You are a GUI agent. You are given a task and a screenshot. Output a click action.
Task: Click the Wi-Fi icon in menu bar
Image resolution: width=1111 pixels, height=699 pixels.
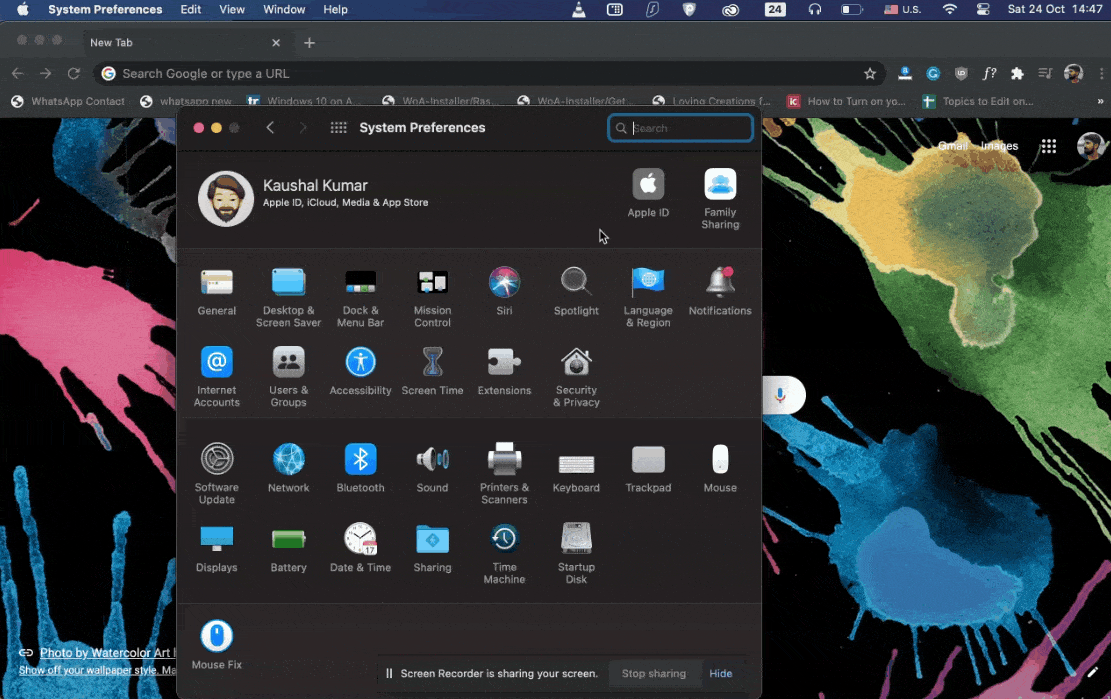(x=948, y=9)
